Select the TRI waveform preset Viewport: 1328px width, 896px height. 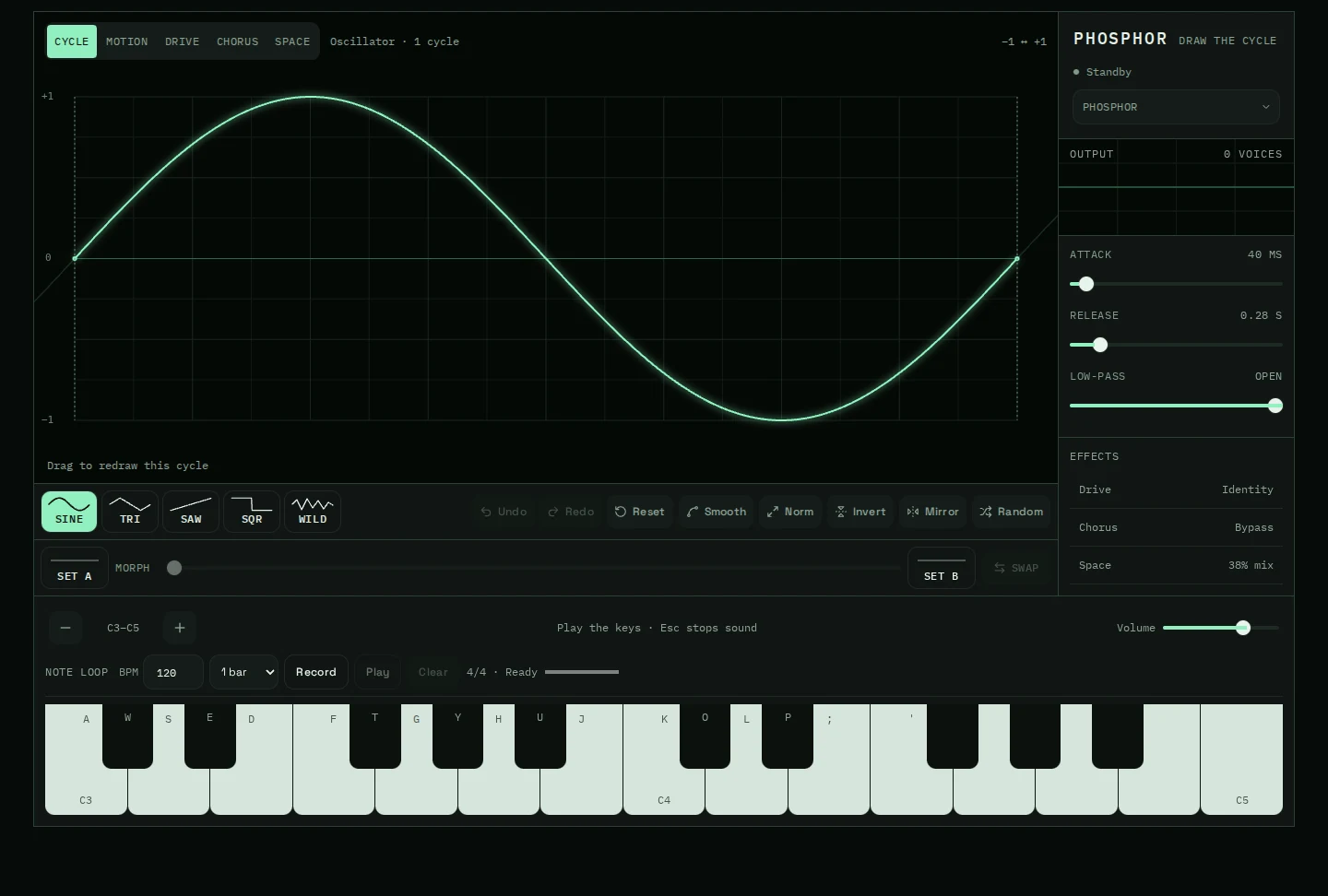coord(130,512)
